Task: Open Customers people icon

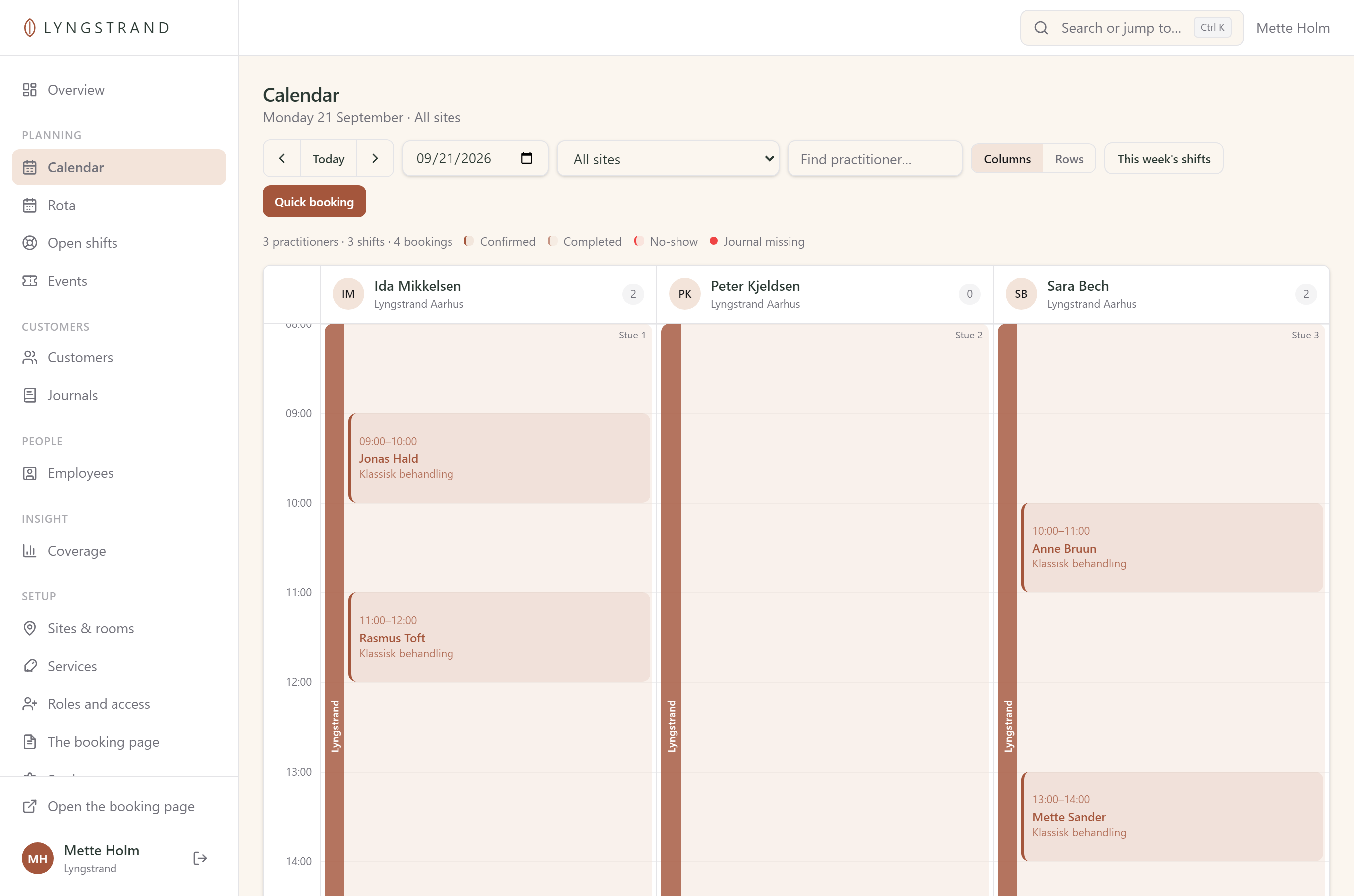Action: (x=30, y=357)
